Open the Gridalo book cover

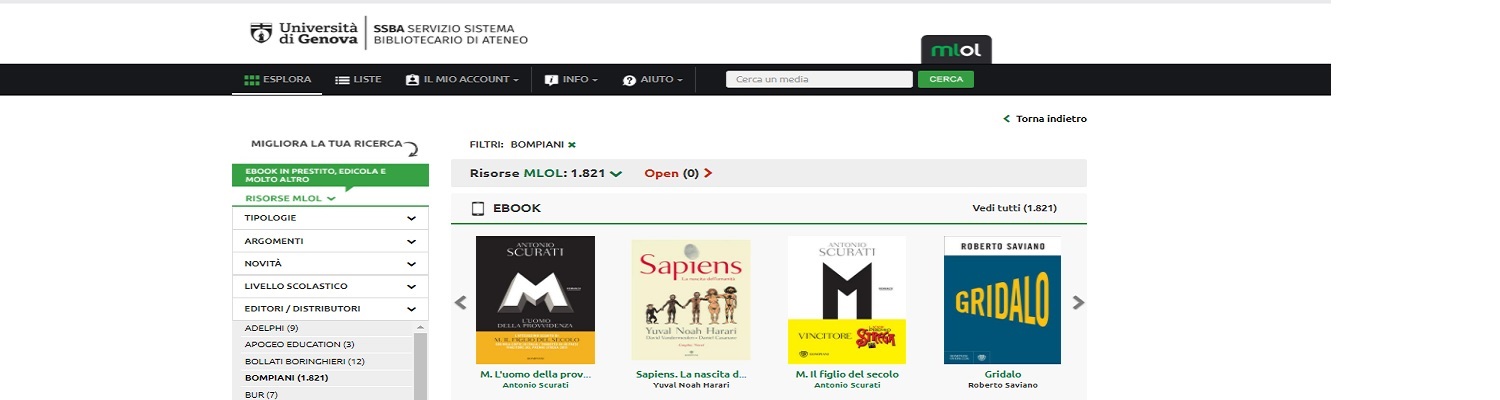pos(1003,300)
